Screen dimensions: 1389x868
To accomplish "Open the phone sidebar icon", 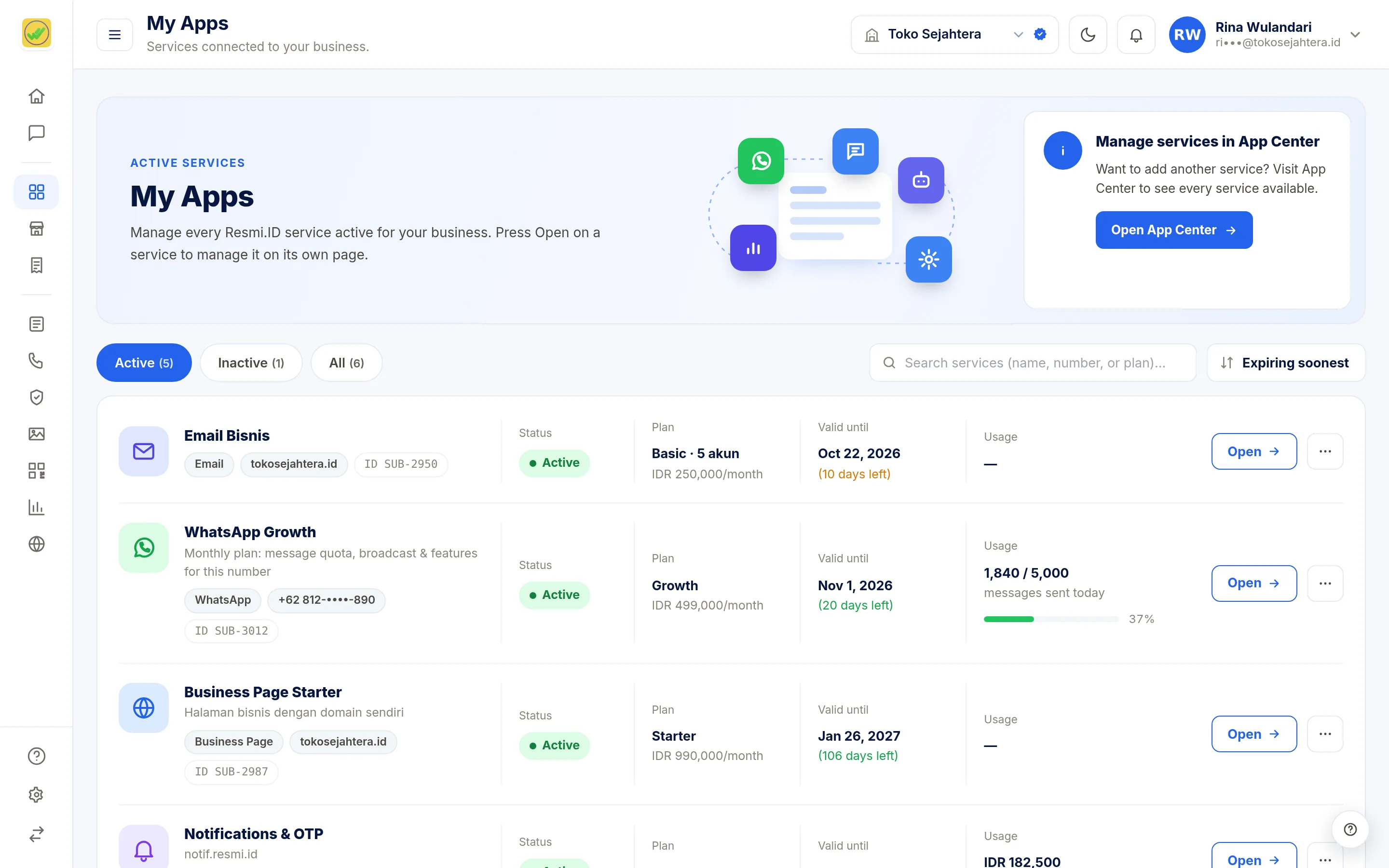I will 36,361.
